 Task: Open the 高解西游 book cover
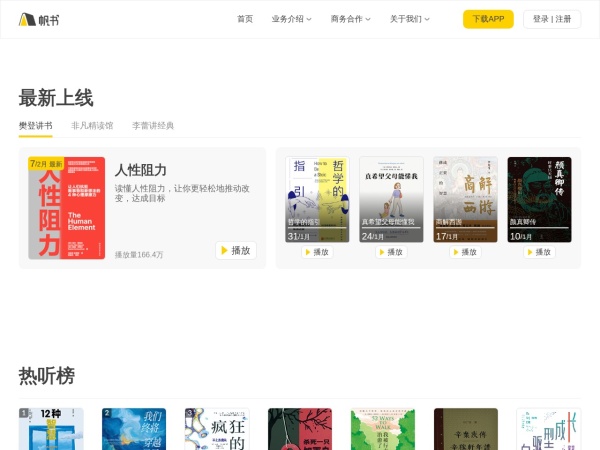[465, 198]
